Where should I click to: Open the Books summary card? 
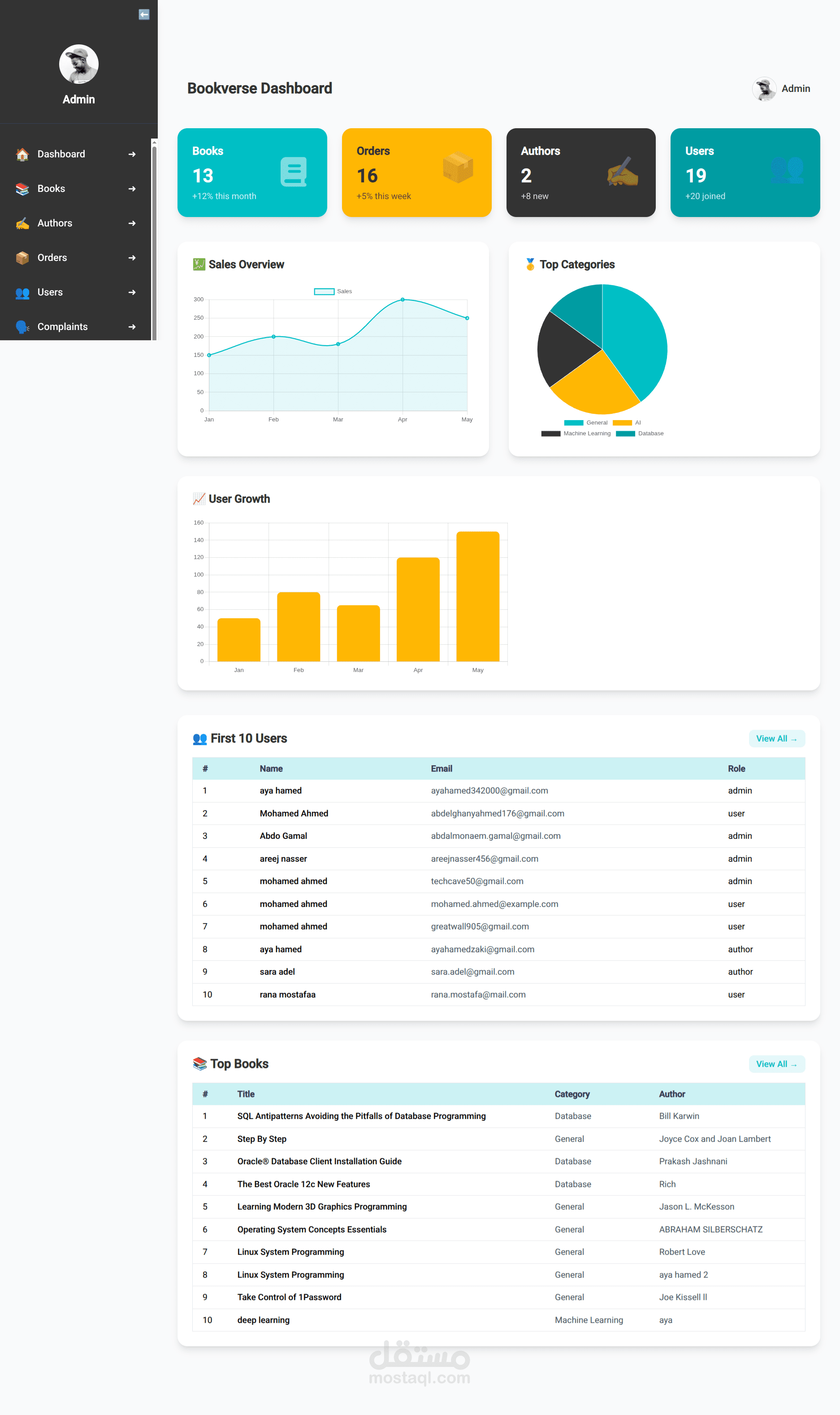tap(252, 173)
